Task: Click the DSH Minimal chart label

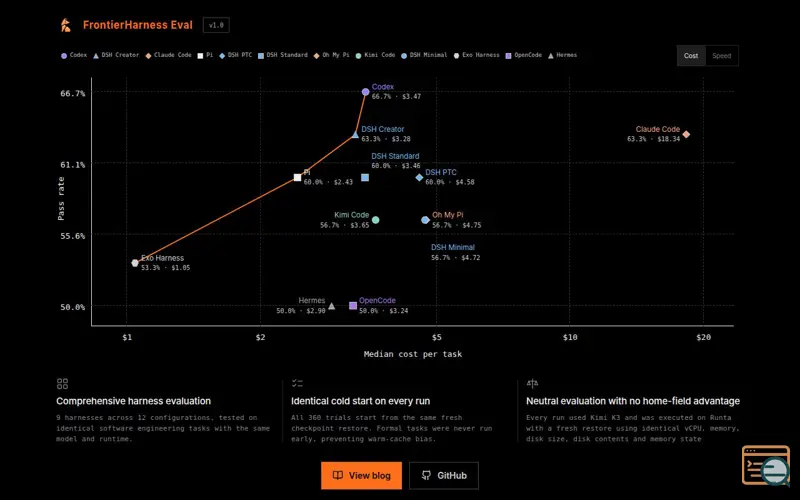Action: [x=453, y=247]
